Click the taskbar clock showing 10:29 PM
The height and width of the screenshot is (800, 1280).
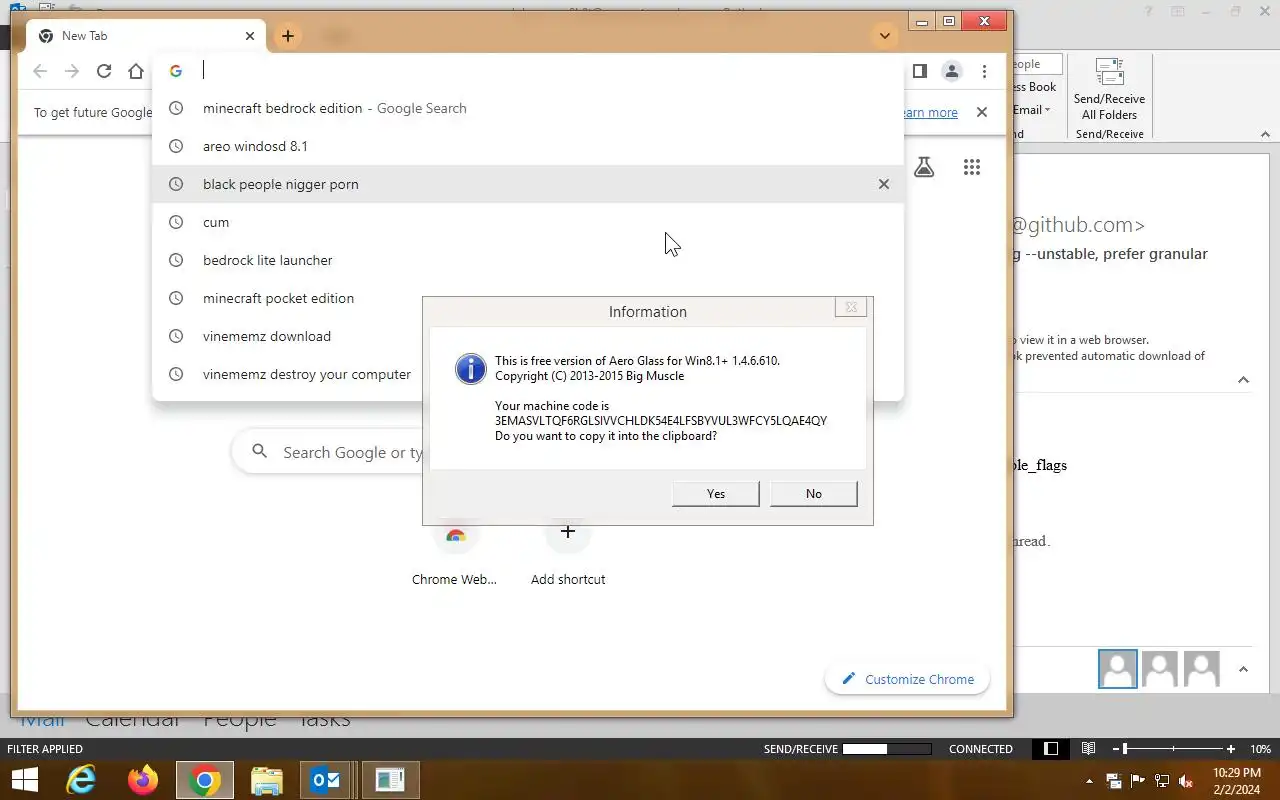click(x=1237, y=781)
